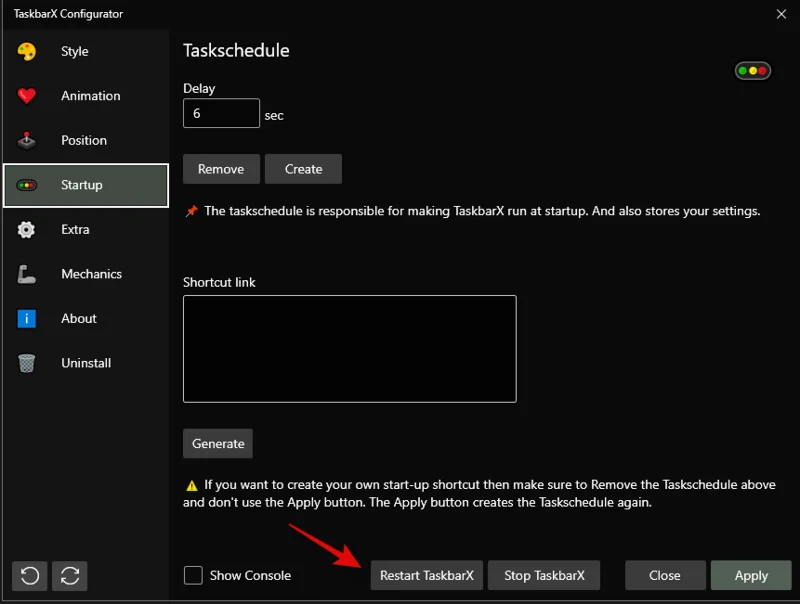
Task: Restart TaskbarX
Action: pyautogui.click(x=426, y=575)
